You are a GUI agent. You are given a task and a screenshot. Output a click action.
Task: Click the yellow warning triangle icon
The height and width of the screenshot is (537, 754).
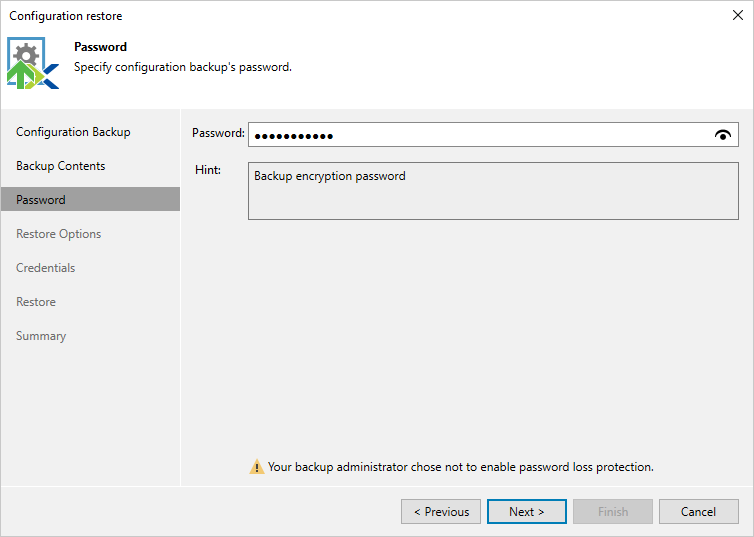pyautogui.click(x=257, y=467)
